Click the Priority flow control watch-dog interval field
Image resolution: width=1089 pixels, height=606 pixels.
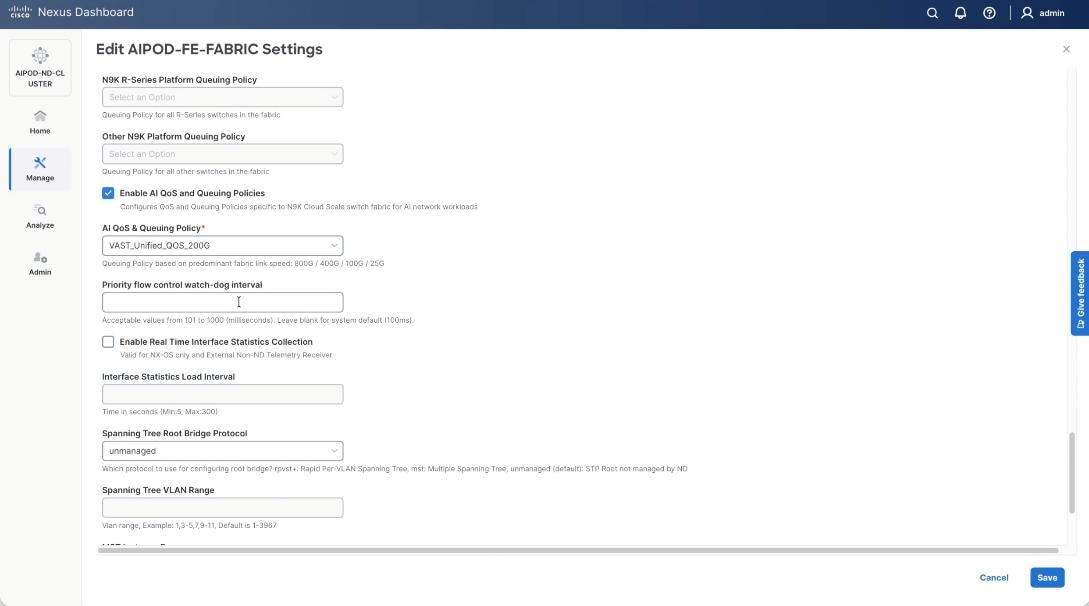(222, 301)
